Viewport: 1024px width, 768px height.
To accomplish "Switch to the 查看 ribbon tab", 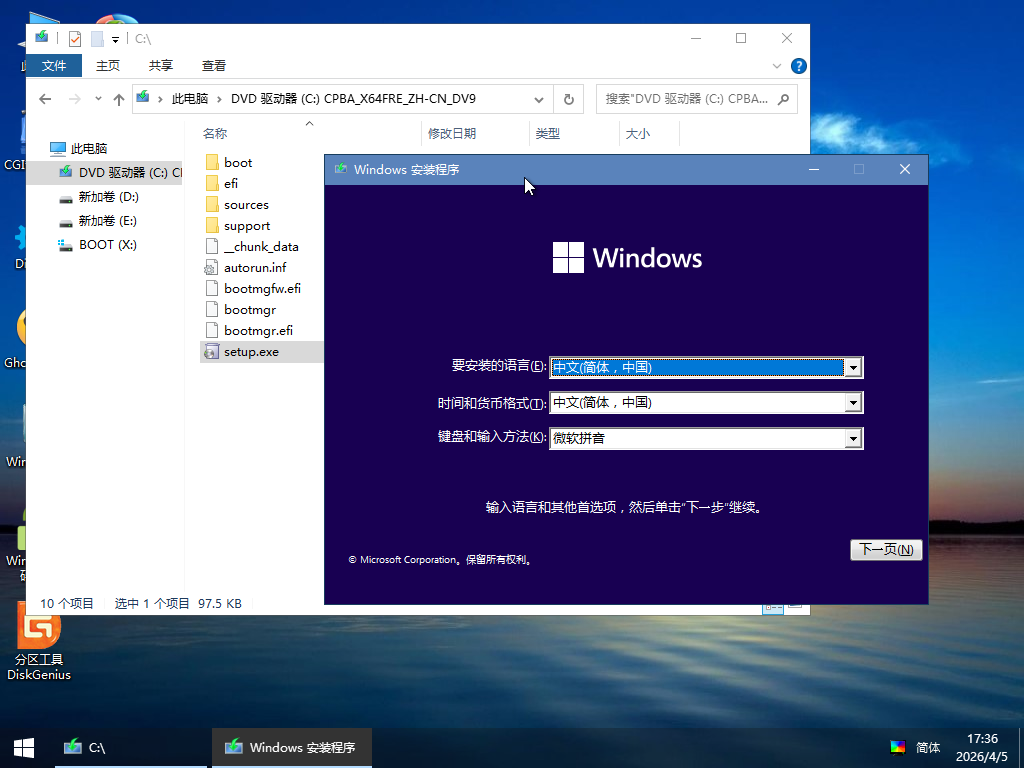I will (x=214, y=66).
